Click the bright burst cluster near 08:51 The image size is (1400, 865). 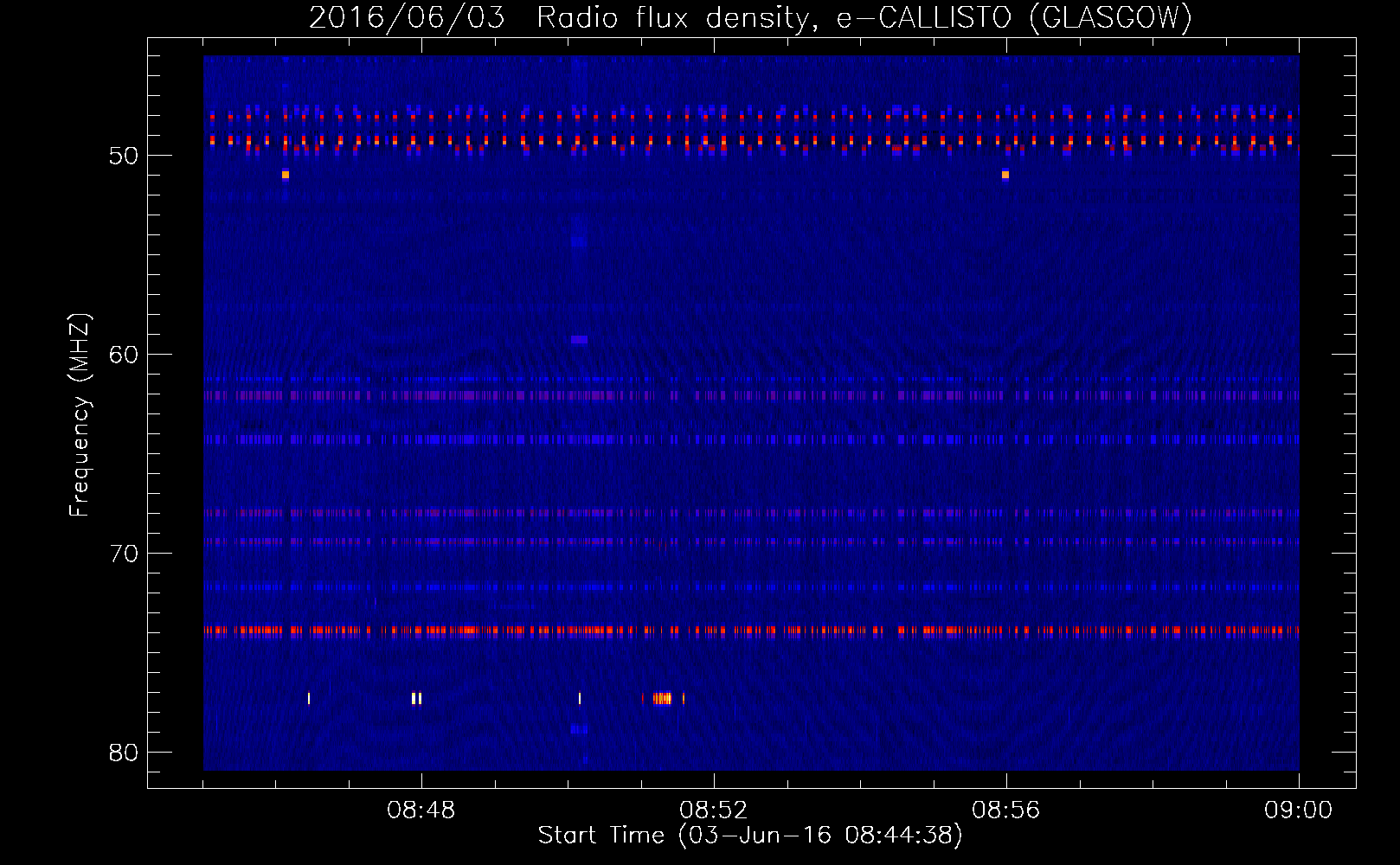tap(663, 699)
